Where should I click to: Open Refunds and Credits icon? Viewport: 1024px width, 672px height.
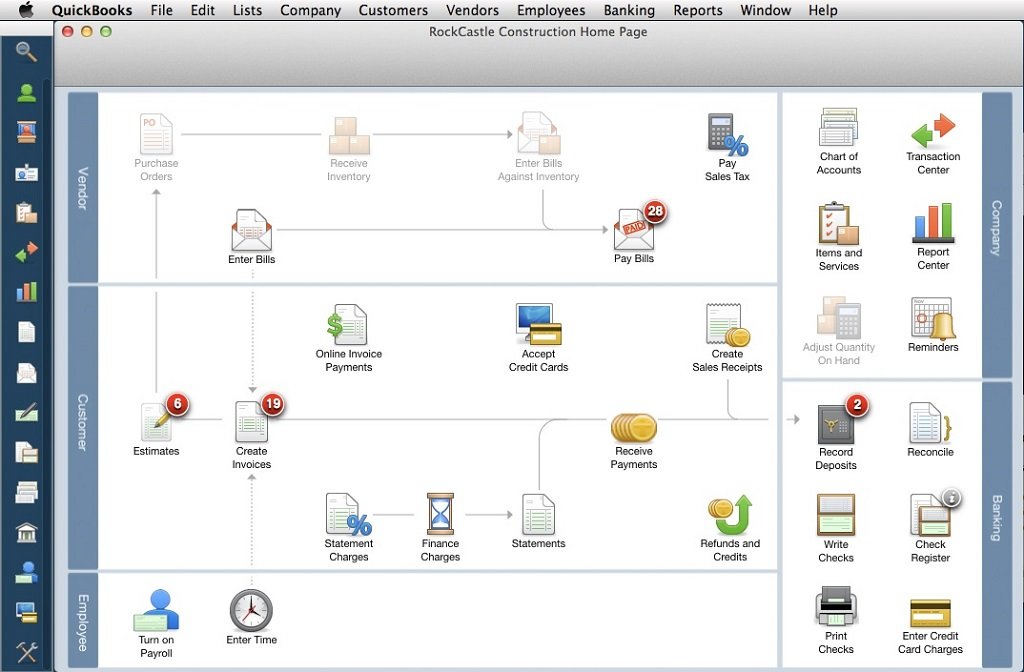(x=730, y=515)
